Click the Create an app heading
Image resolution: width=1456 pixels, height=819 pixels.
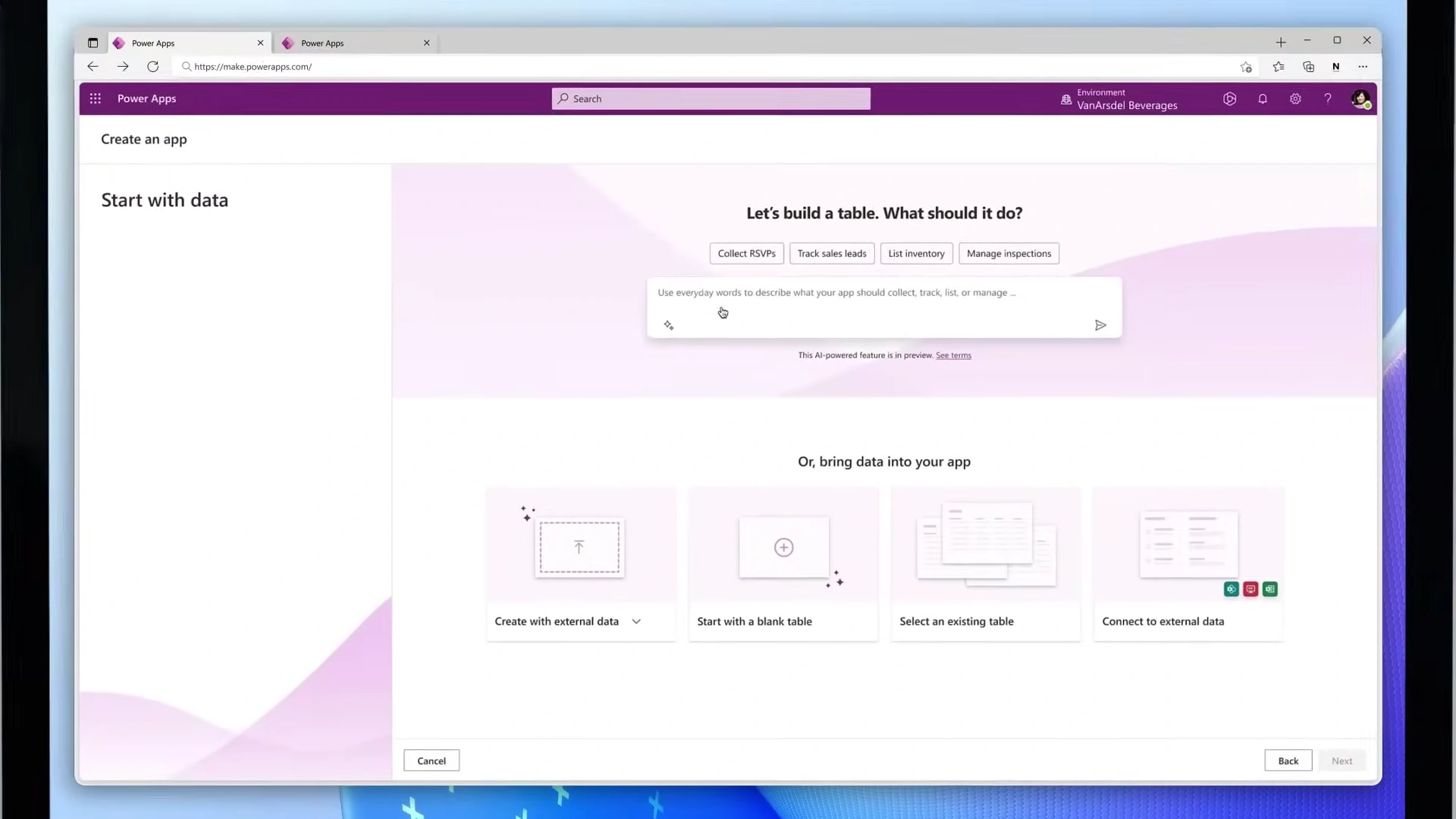click(144, 140)
